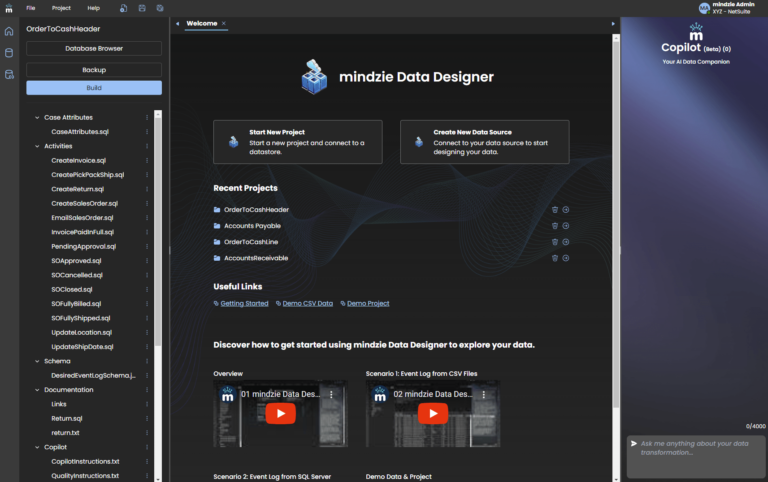Play the Scenario 1 Event Log video
768x482 pixels.
click(x=433, y=413)
